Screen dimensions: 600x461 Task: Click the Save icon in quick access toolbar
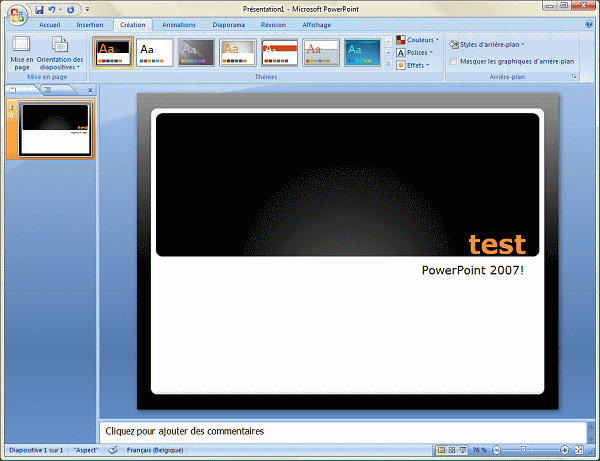click(39, 9)
